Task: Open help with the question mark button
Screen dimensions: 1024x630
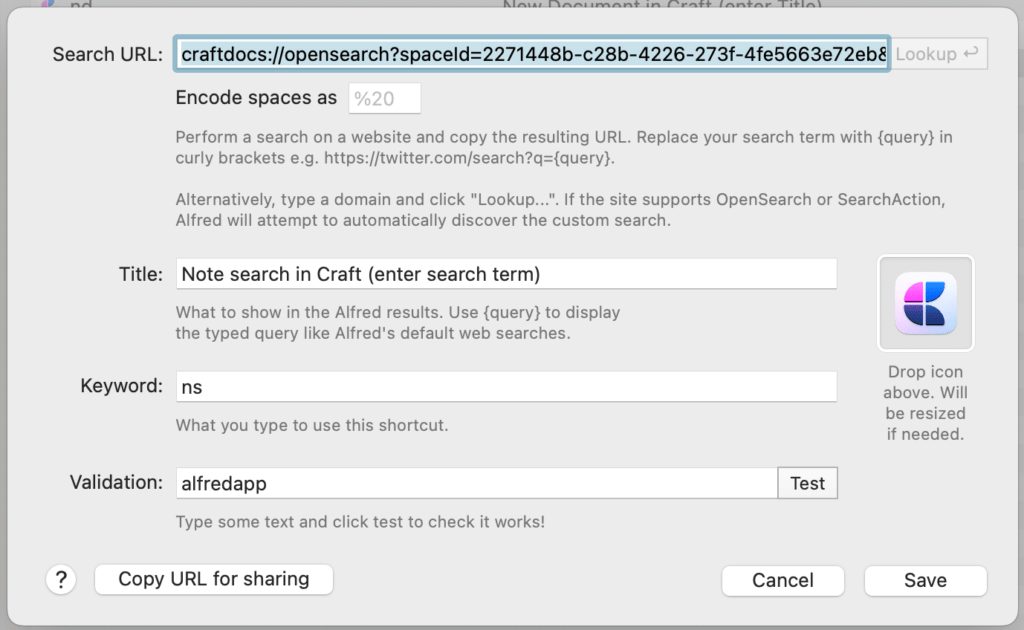Action: pyautogui.click(x=61, y=580)
